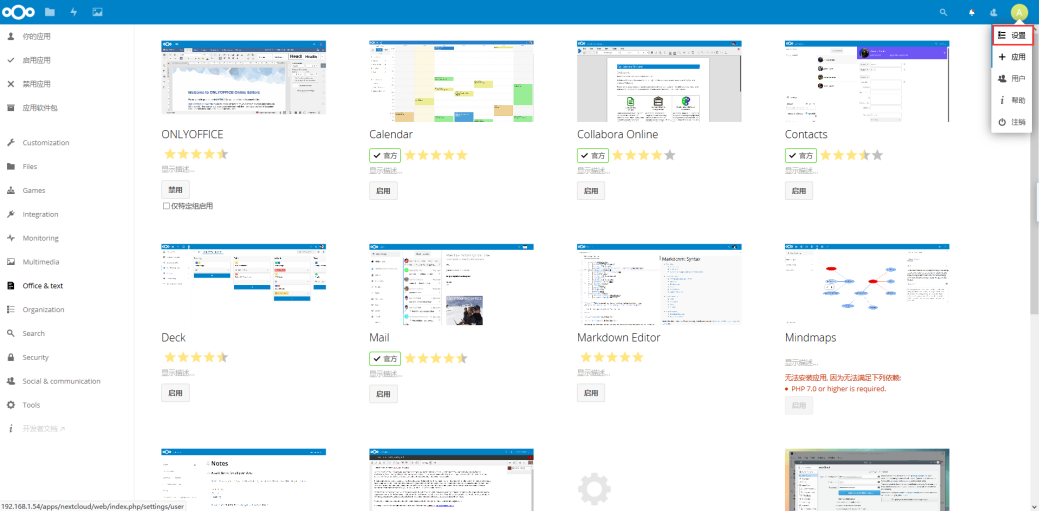Select 用户 in the user menu
1039x511 pixels.
pyautogui.click(x=1012, y=78)
